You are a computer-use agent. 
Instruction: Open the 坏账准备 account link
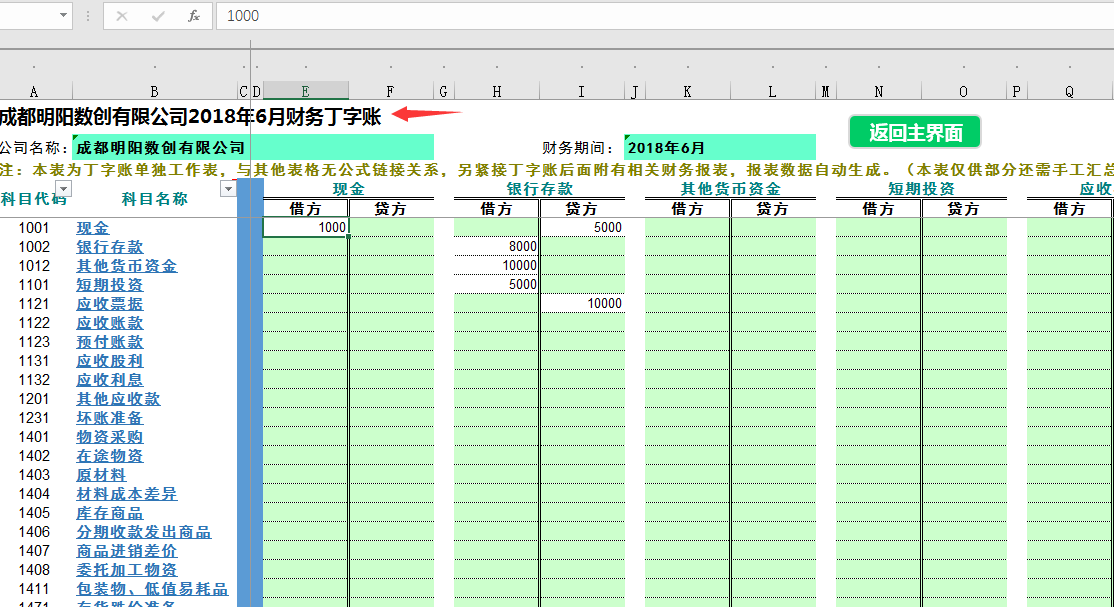[109, 418]
